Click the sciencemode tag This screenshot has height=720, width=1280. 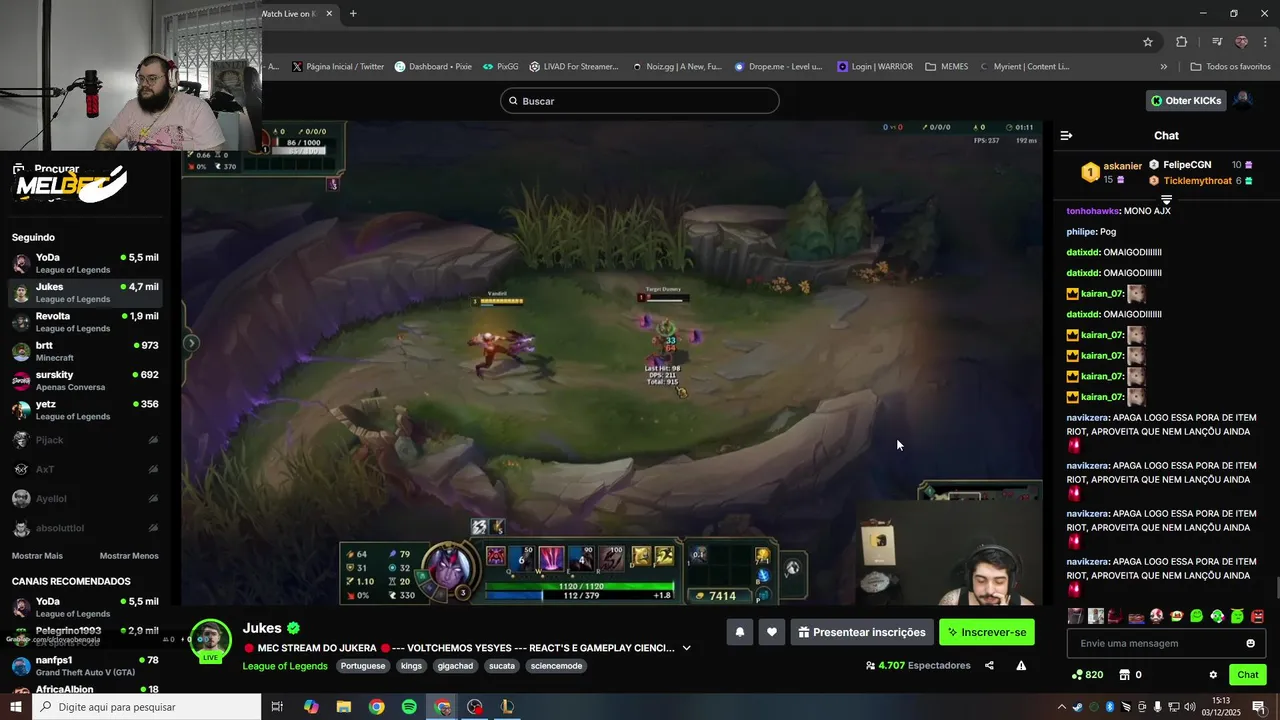(x=556, y=666)
